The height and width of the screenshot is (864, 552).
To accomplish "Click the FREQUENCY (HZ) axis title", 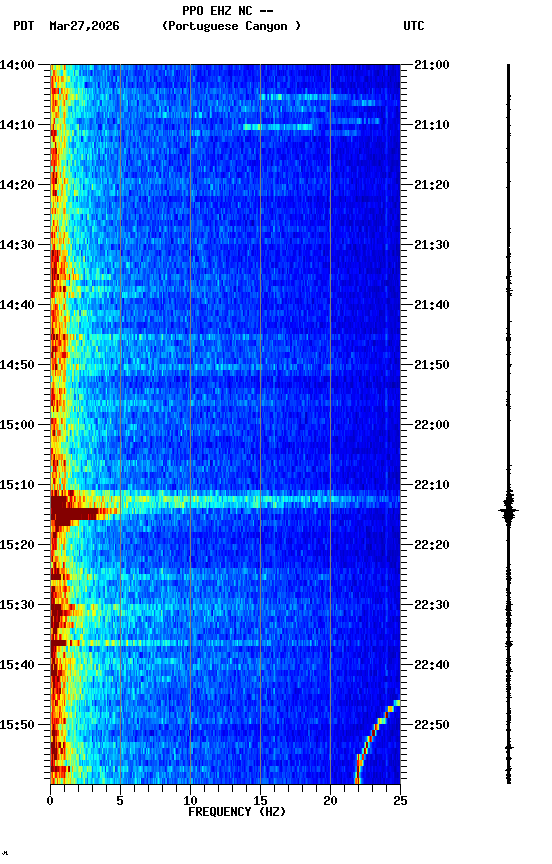I will click(x=237, y=812).
